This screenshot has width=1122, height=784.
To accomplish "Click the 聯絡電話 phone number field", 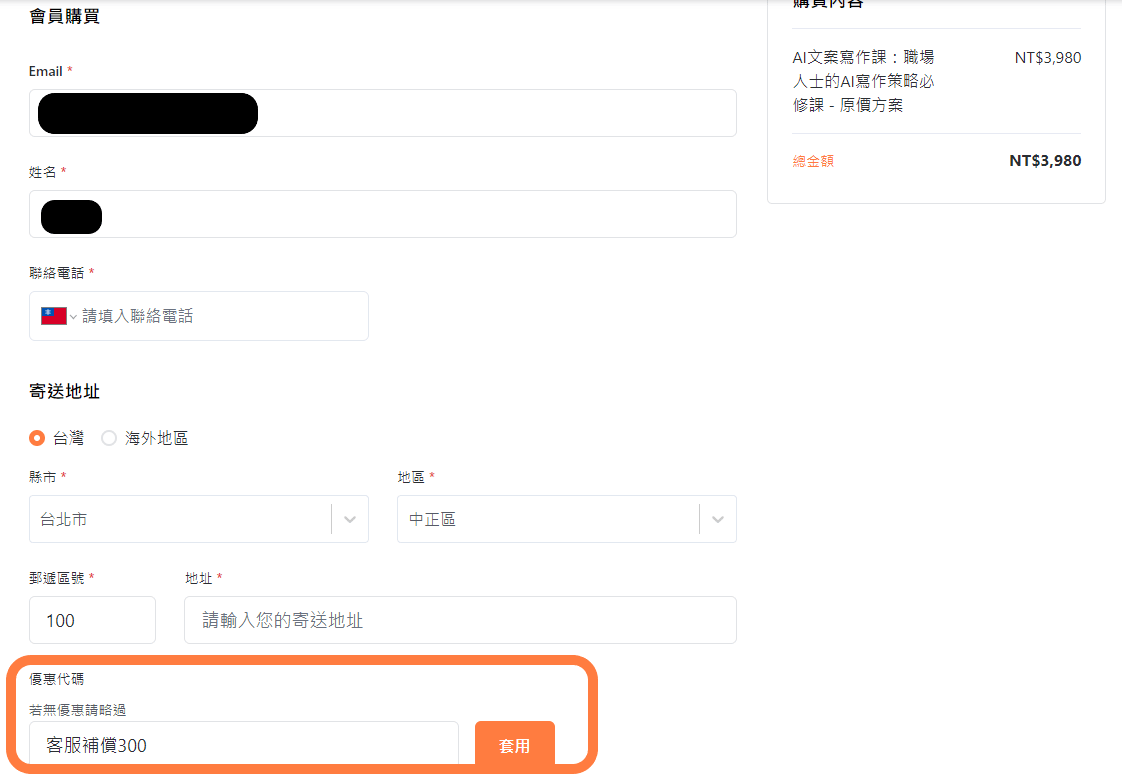I will coord(220,316).
